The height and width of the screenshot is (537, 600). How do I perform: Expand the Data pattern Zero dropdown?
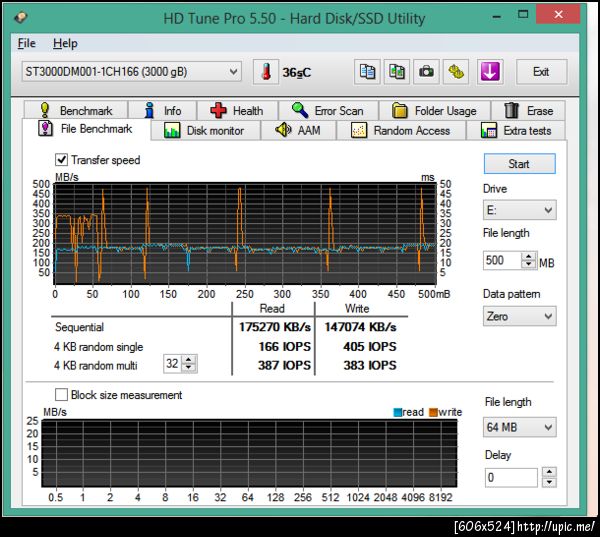pos(520,316)
